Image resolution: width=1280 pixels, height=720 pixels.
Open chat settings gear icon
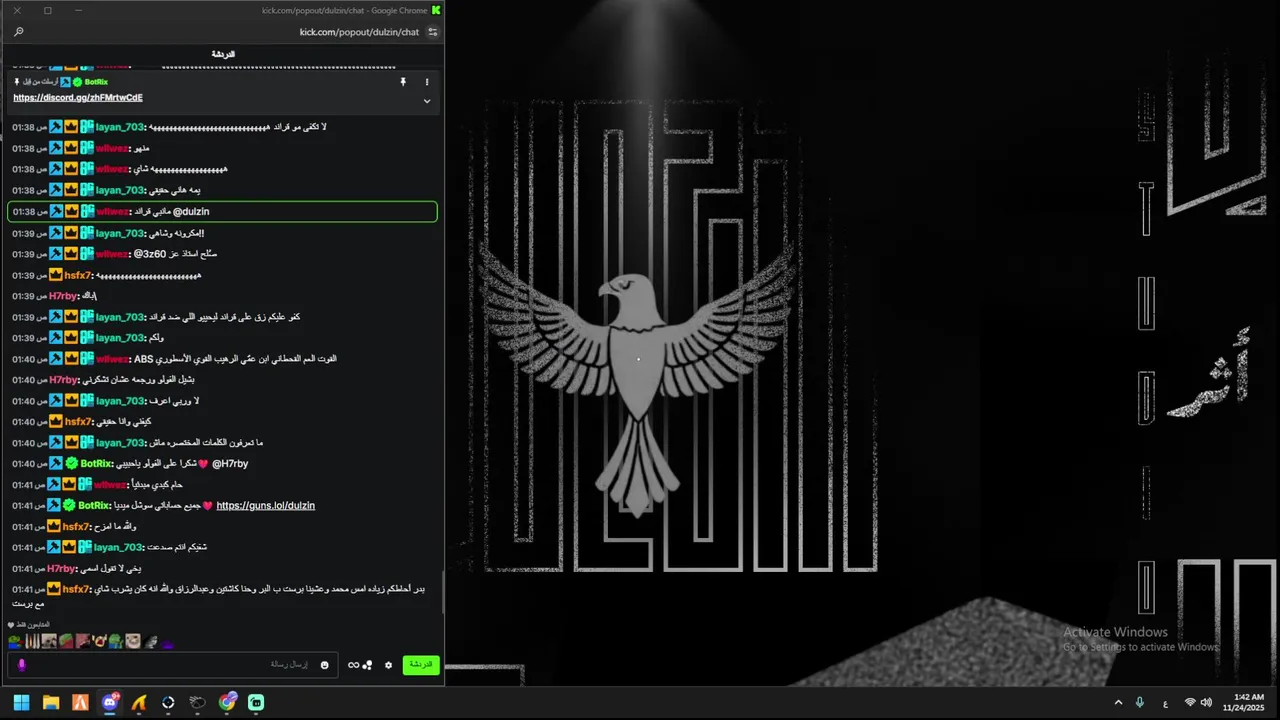pyautogui.click(x=389, y=665)
